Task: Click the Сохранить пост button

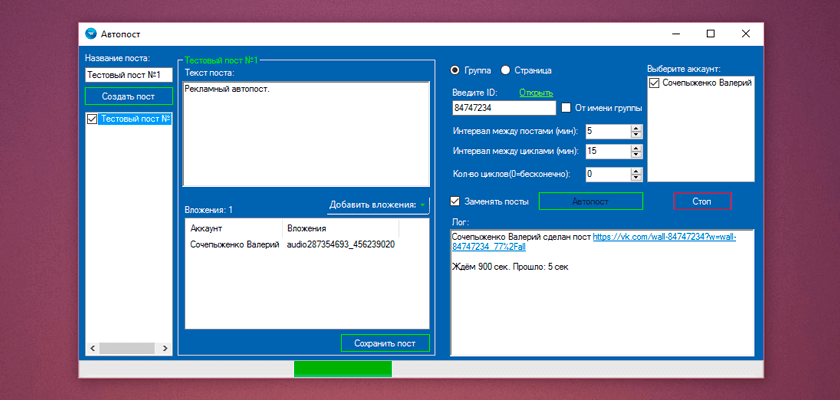Action: (x=385, y=343)
